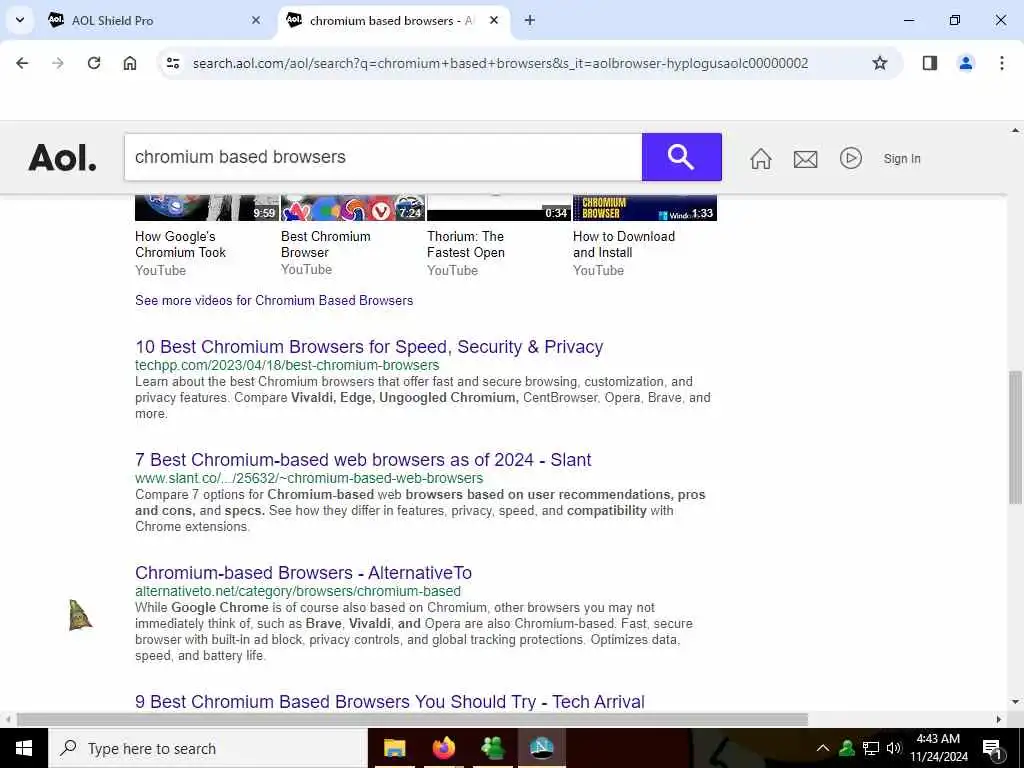The width and height of the screenshot is (1024, 768).
Task: Open File Explorer from the taskbar
Action: [x=394, y=748]
